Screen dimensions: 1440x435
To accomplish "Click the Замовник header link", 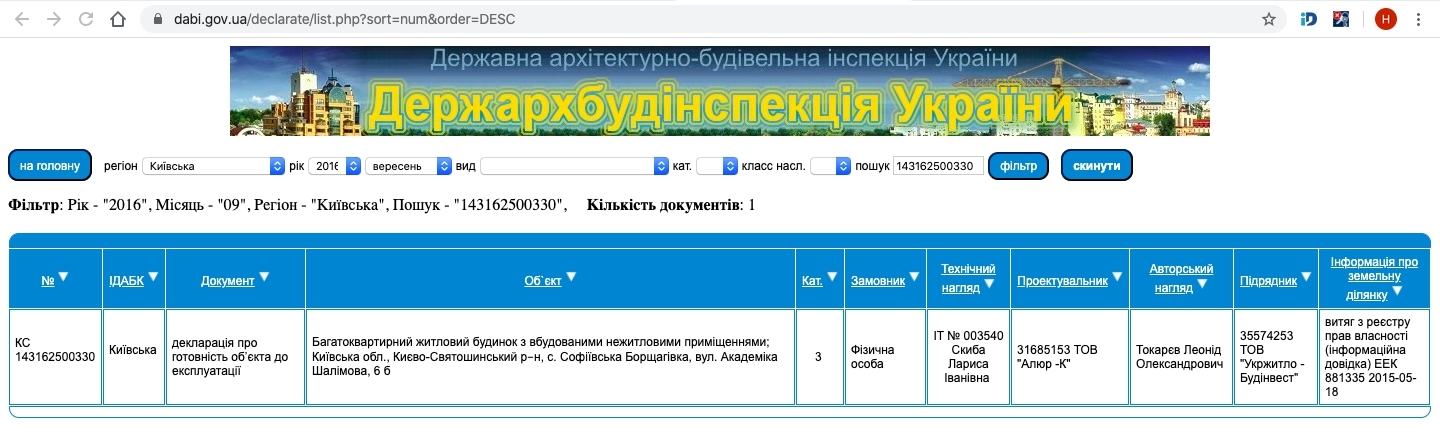I will point(878,281).
